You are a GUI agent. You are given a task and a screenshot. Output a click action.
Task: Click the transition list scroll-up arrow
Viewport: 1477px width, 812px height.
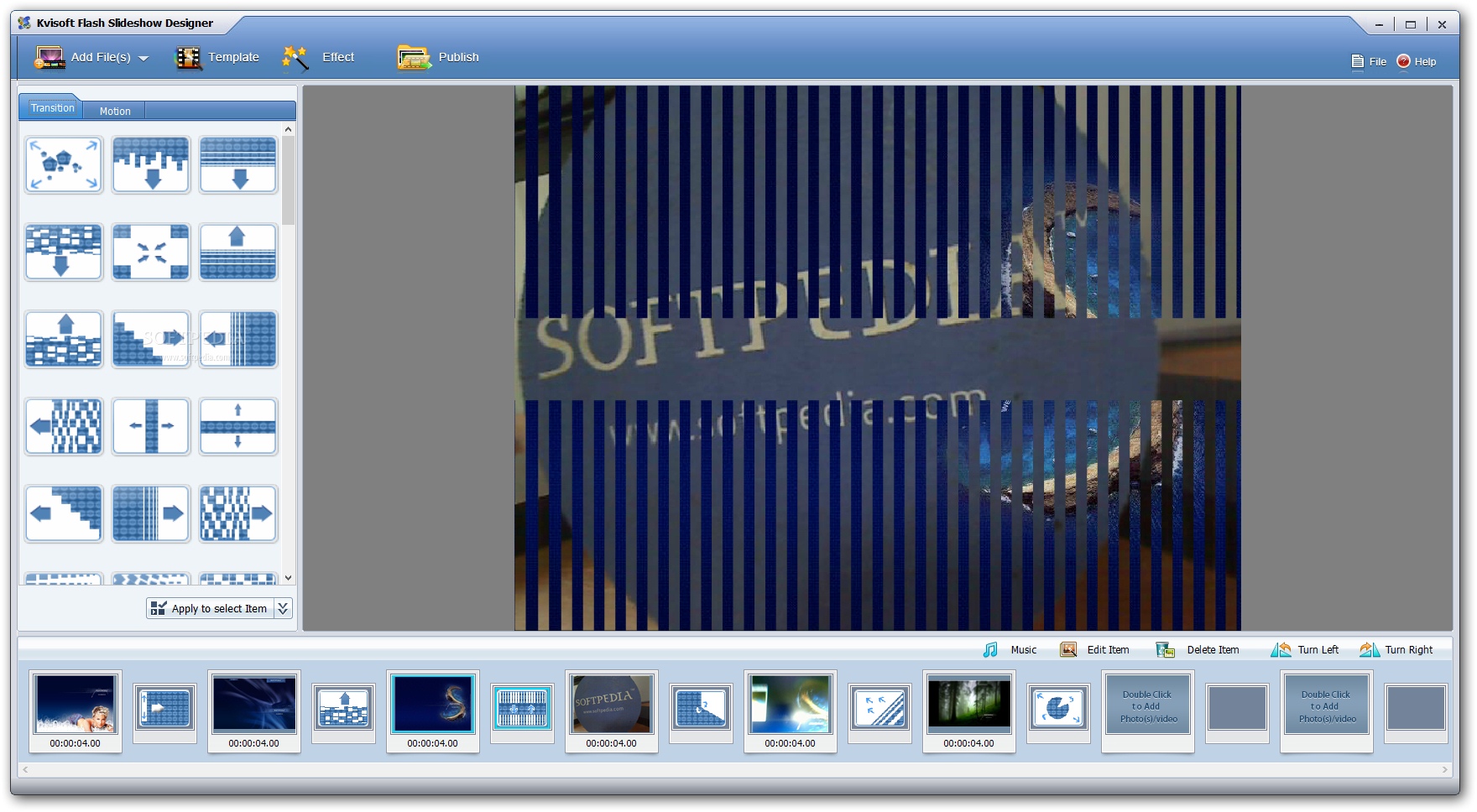pyautogui.click(x=289, y=129)
